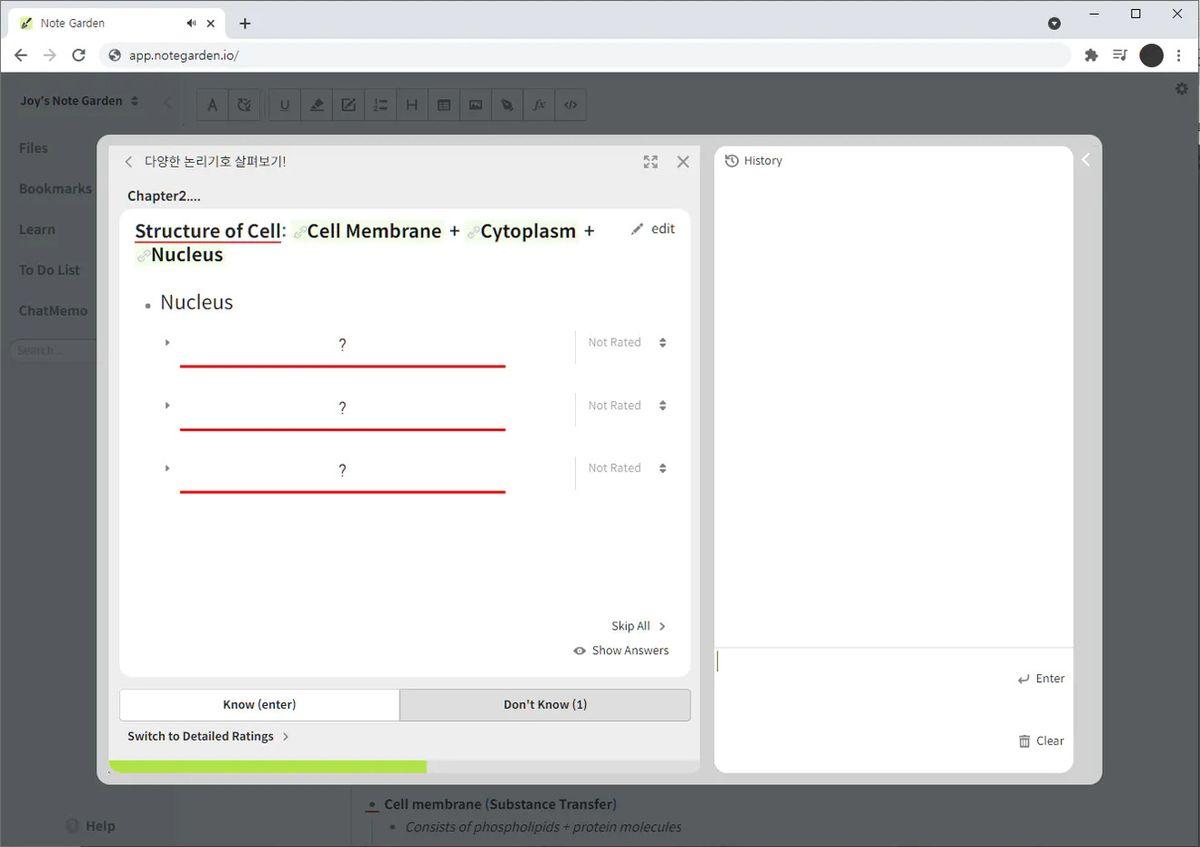This screenshot has height=847, width=1200.
Task: Open the History panel icon
Action: (731, 161)
